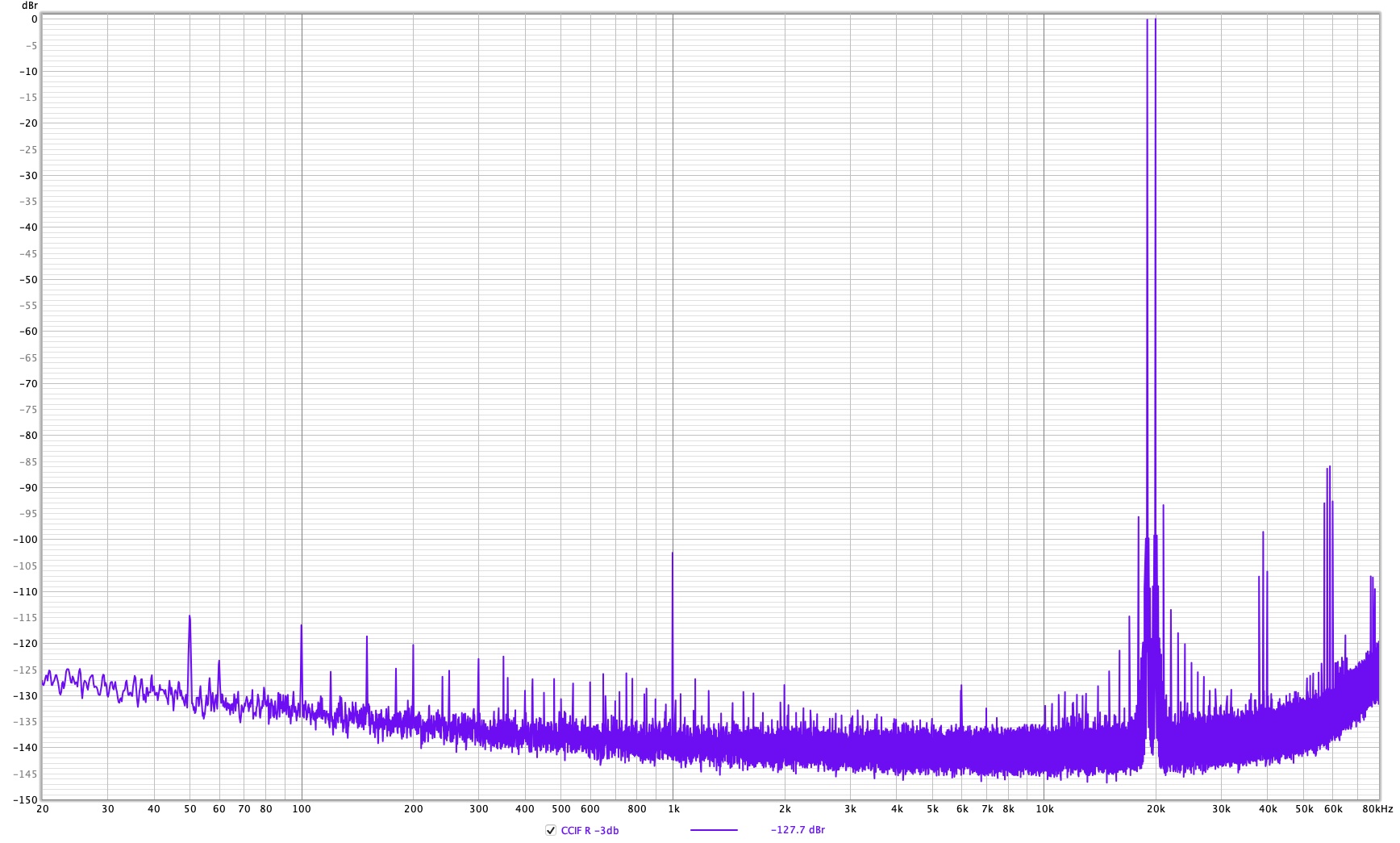1400x843 pixels.
Task: Click the 60k frequency axis label
Action: [1333, 809]
